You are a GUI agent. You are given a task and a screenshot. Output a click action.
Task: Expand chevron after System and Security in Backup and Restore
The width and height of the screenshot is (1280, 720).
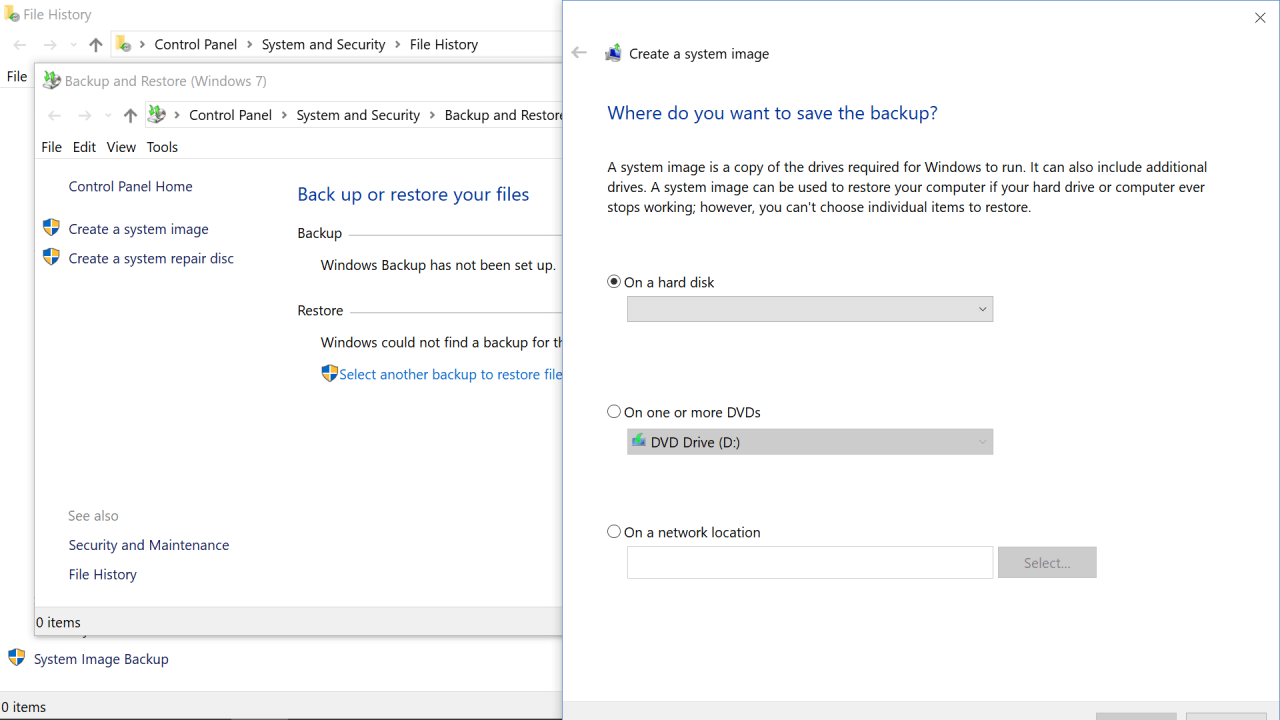[433, 115]
